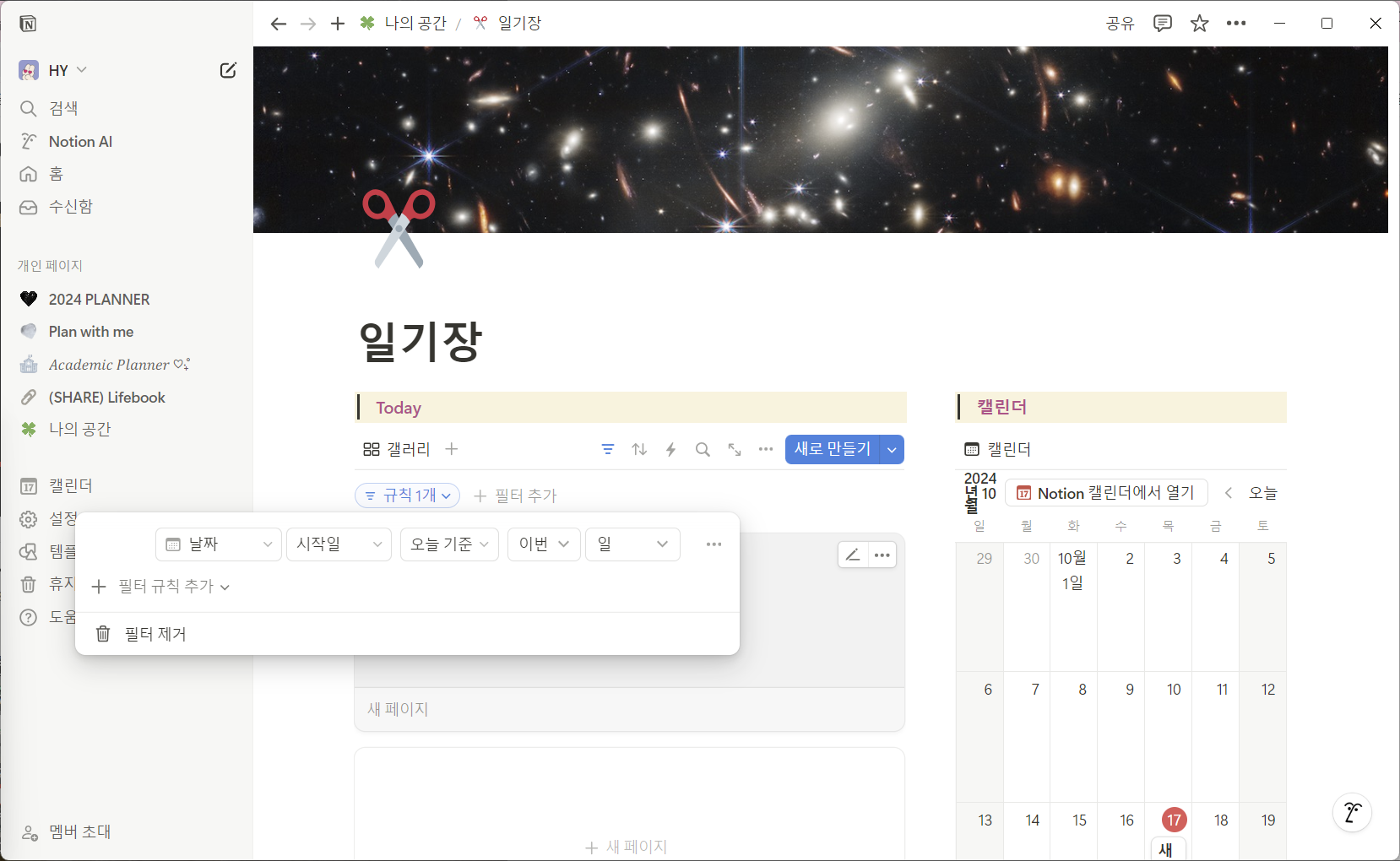The width and height of the screenshot is (1400, 861).
Task: Star this page as favorite
Action: point(1199,24)
